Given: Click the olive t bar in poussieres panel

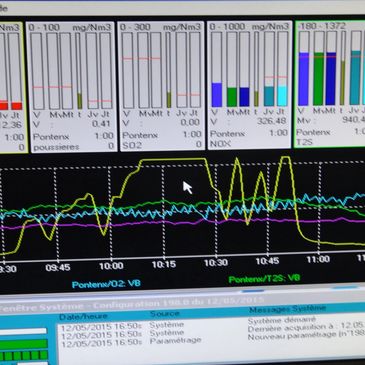Looking at the screenshot, I should click(80, 101).
